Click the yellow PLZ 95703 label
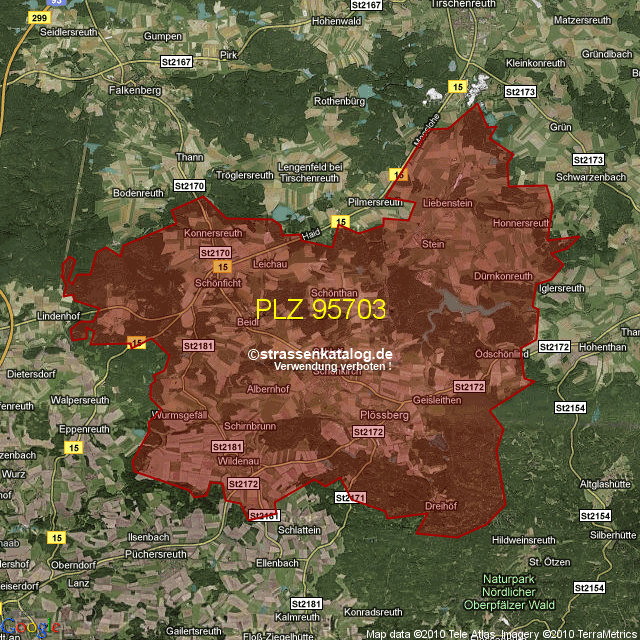Viewport: 640px width, 640px height. (x=320, y=310)
